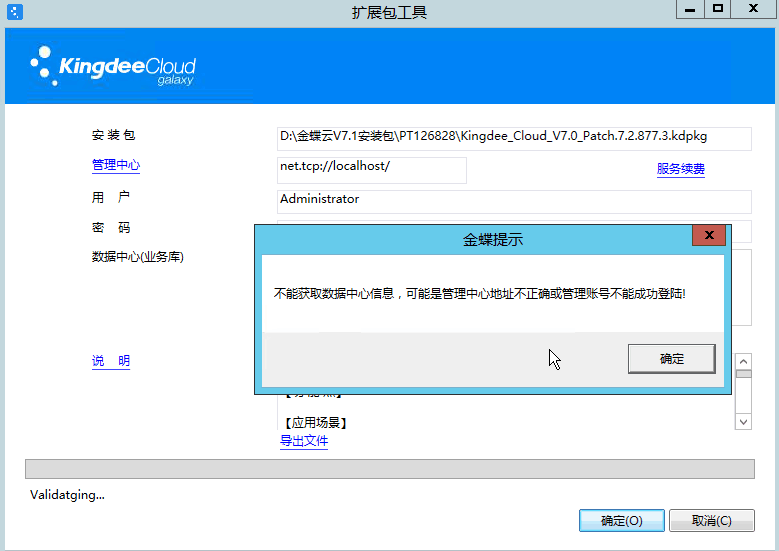The width and height of the screenshot is (779, 551).
Task: Maximize the 扩展包工具 window
Action: [x=717, y=9]
